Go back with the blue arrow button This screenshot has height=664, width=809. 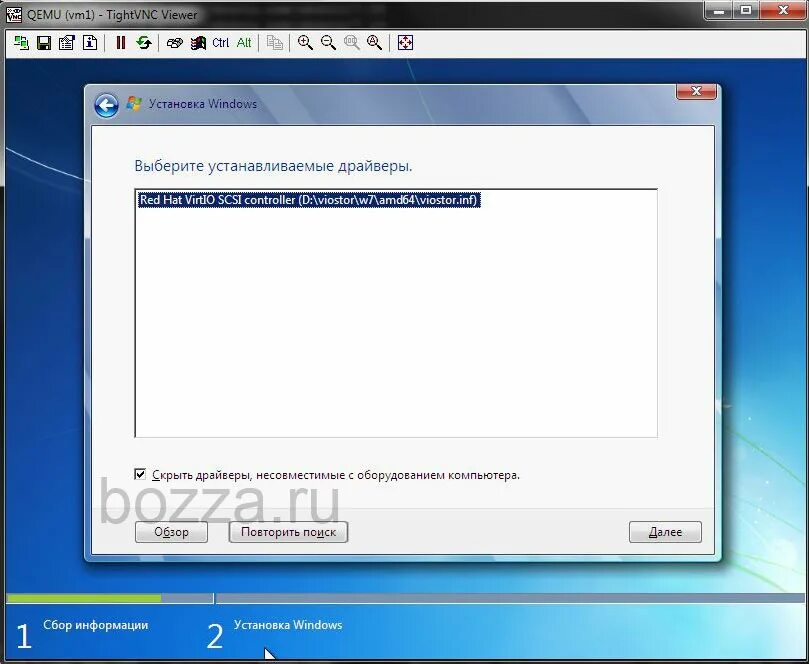[x=106, y=106]
